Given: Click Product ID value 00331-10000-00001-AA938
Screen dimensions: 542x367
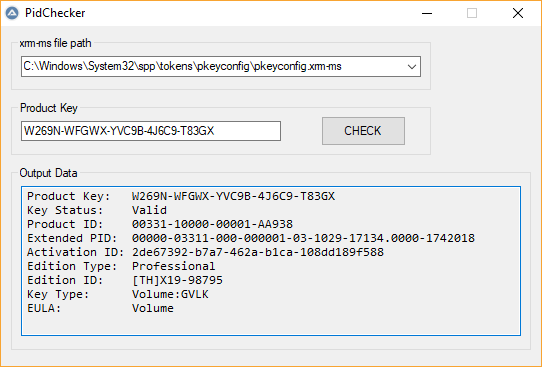Looking at the screenshot, I should click(x=212, y=224).
